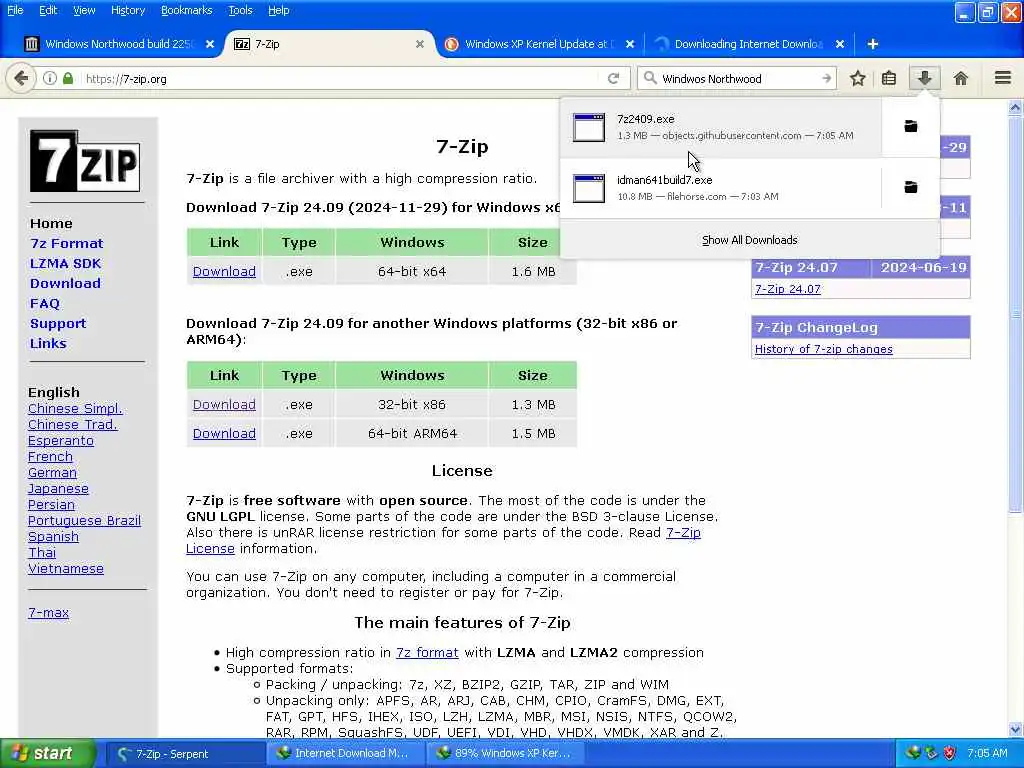Switch language to Chinese Simpl.
This screenshot has width=1024, height=768.
(75, 408)
